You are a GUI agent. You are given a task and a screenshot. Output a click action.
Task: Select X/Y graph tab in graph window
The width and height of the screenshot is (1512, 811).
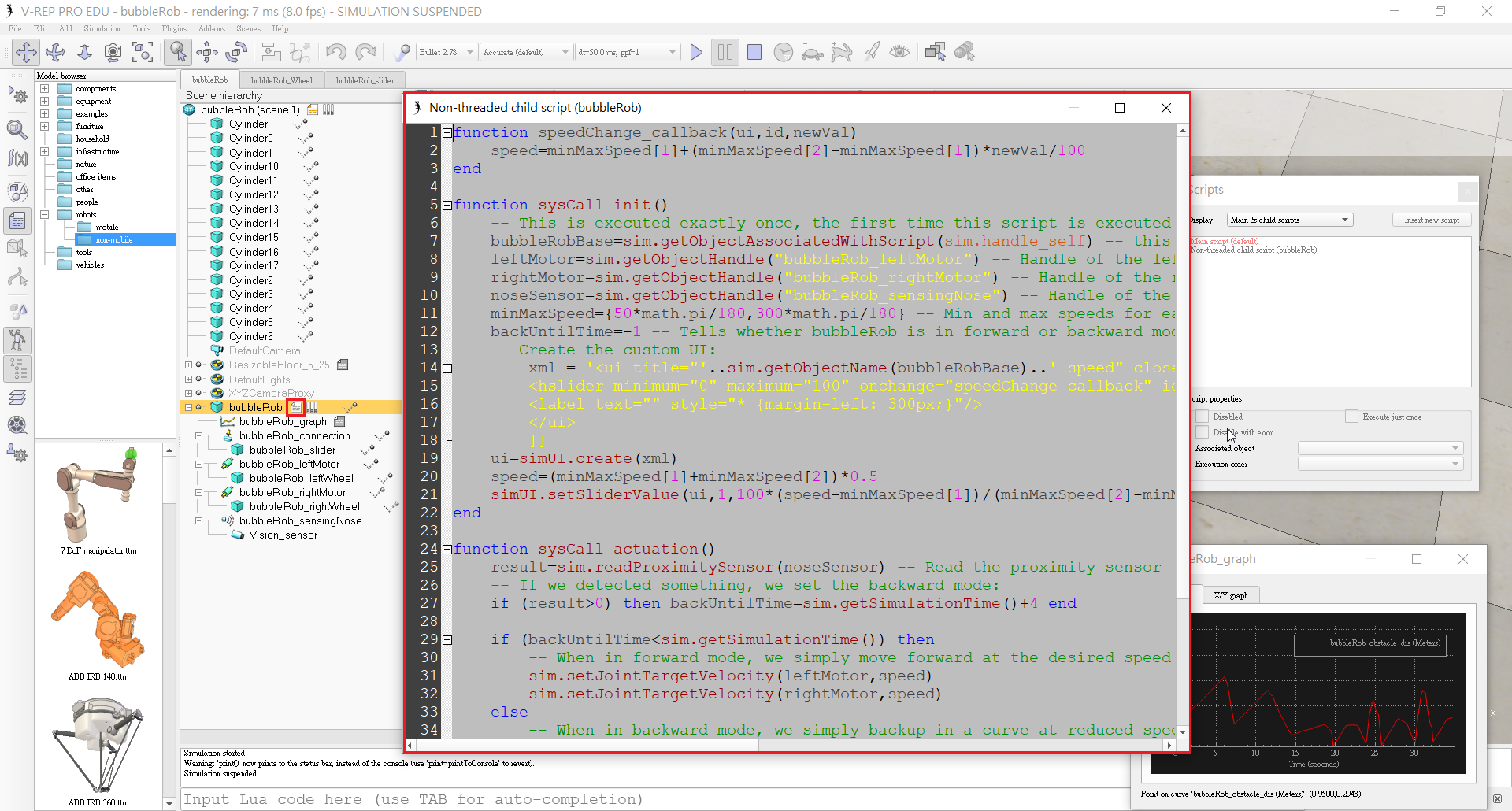(1231, 595)
